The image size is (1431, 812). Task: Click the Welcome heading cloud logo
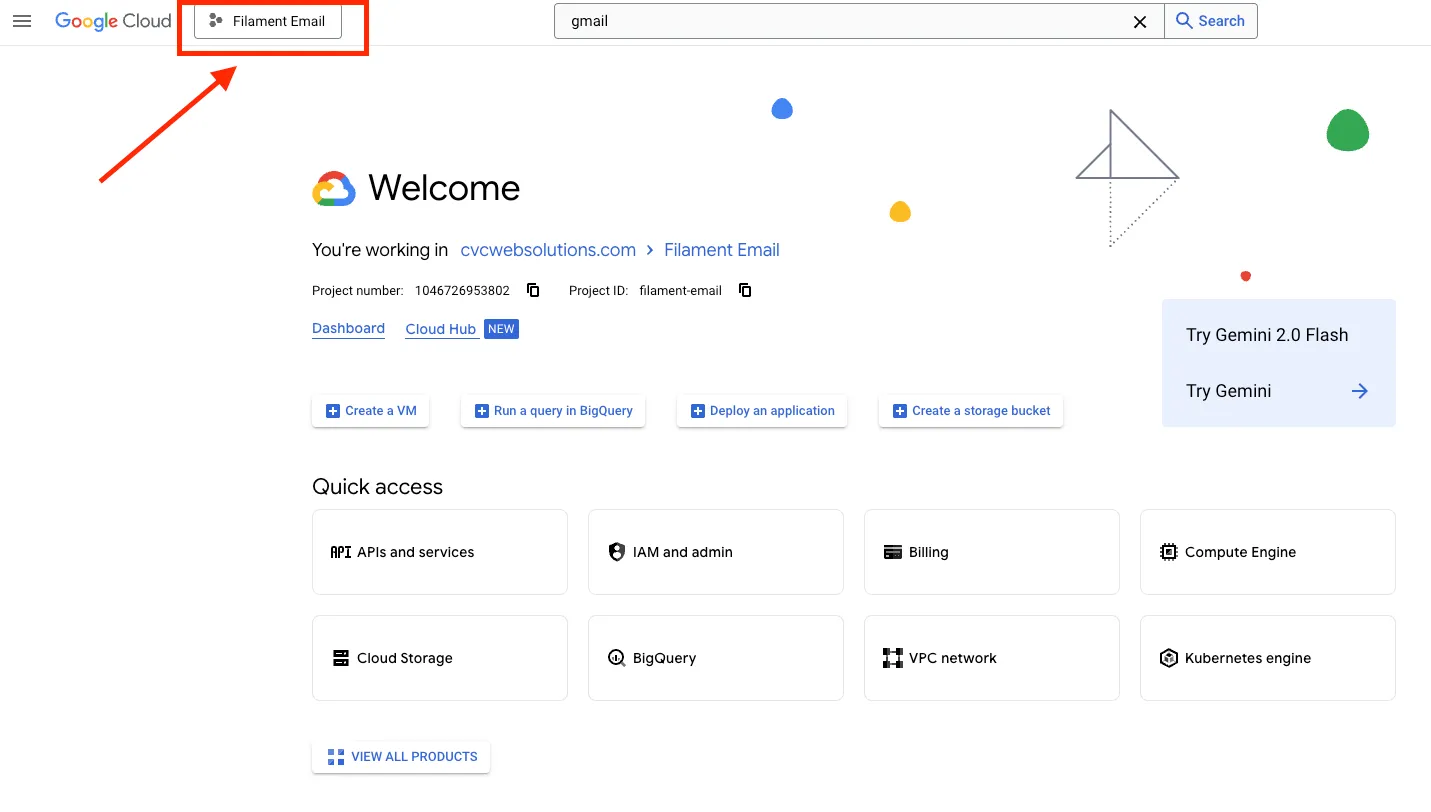[x=334, y=188]
